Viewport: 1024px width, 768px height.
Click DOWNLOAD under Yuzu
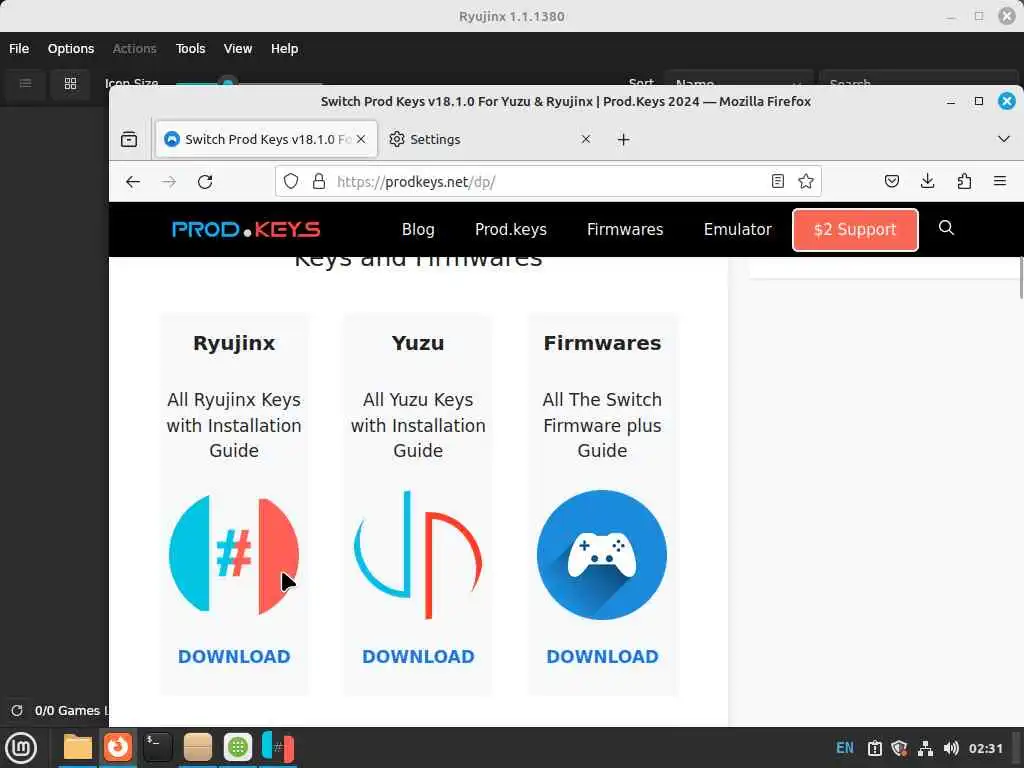[x=418, y=656]
